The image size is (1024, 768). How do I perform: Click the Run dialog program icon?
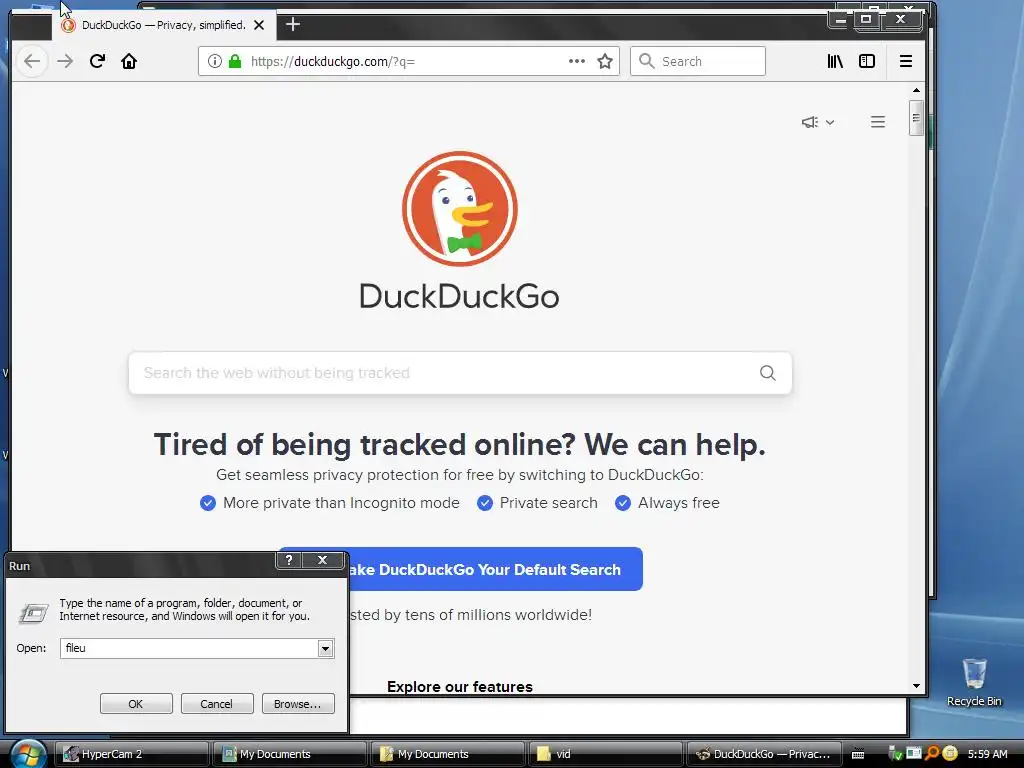33,613
